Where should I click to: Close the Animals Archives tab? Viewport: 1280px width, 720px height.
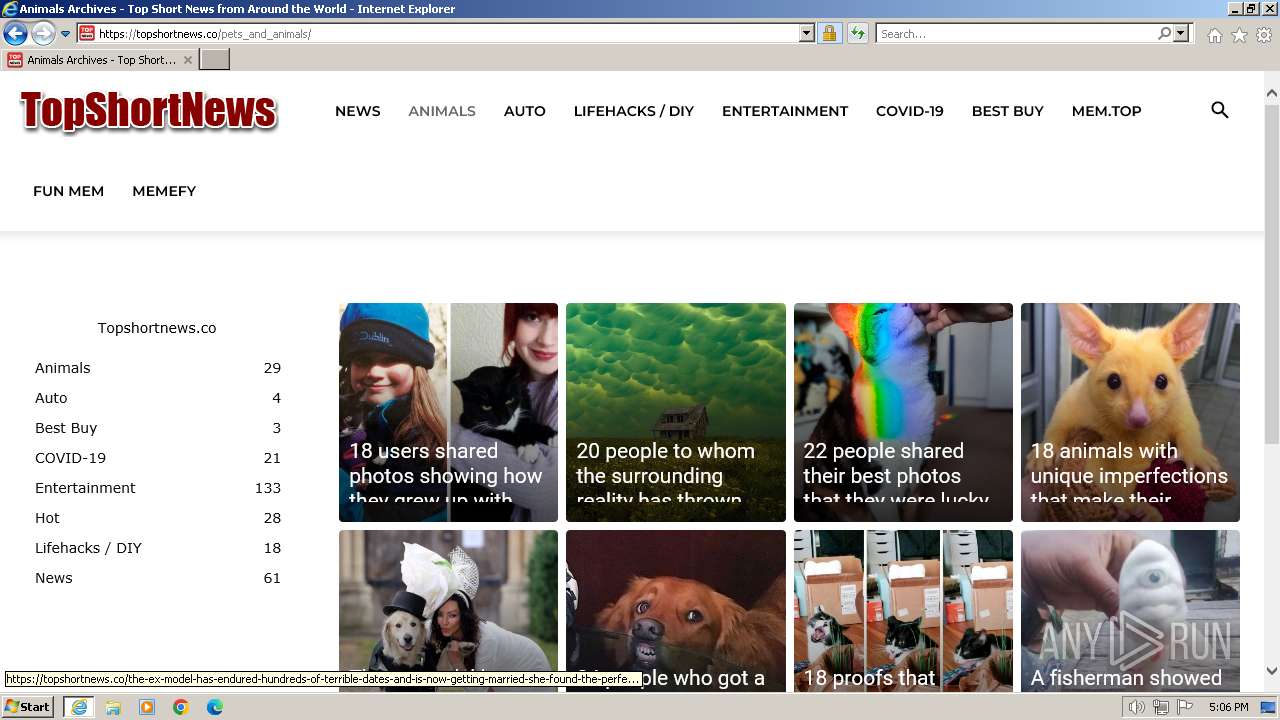(x=187, y=60)
